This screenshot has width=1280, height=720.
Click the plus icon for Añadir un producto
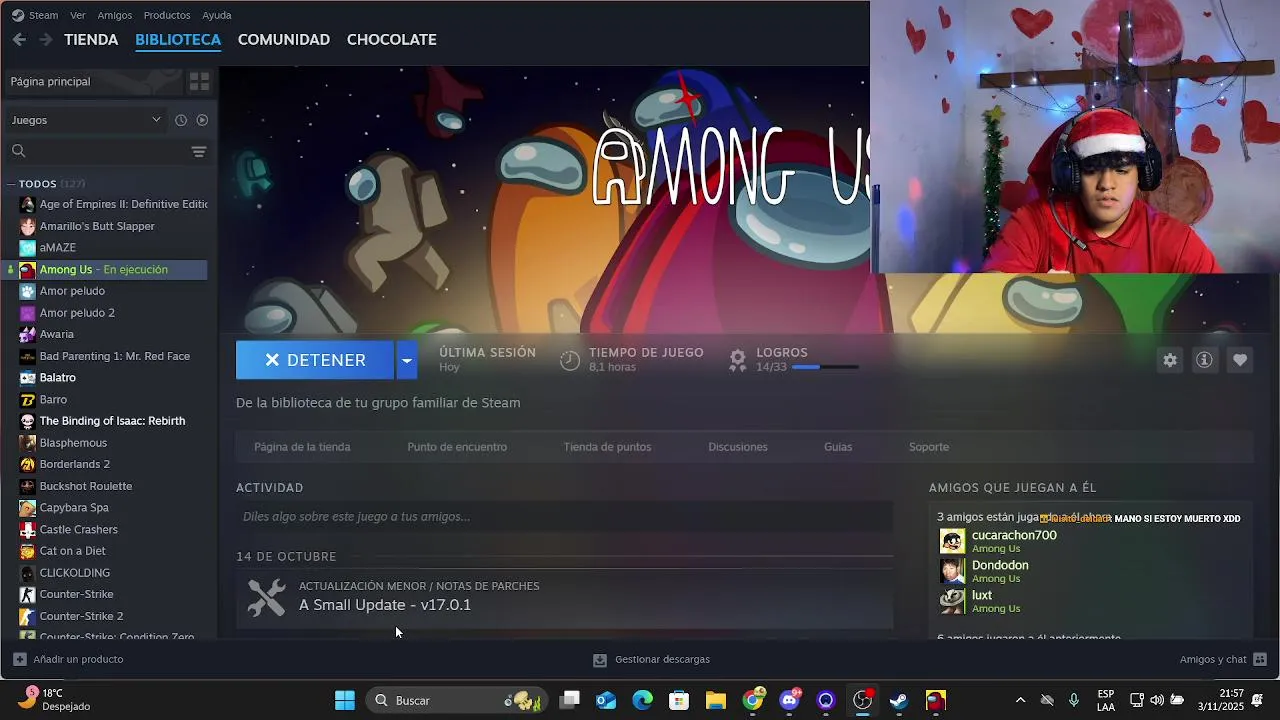coord(20,659)
